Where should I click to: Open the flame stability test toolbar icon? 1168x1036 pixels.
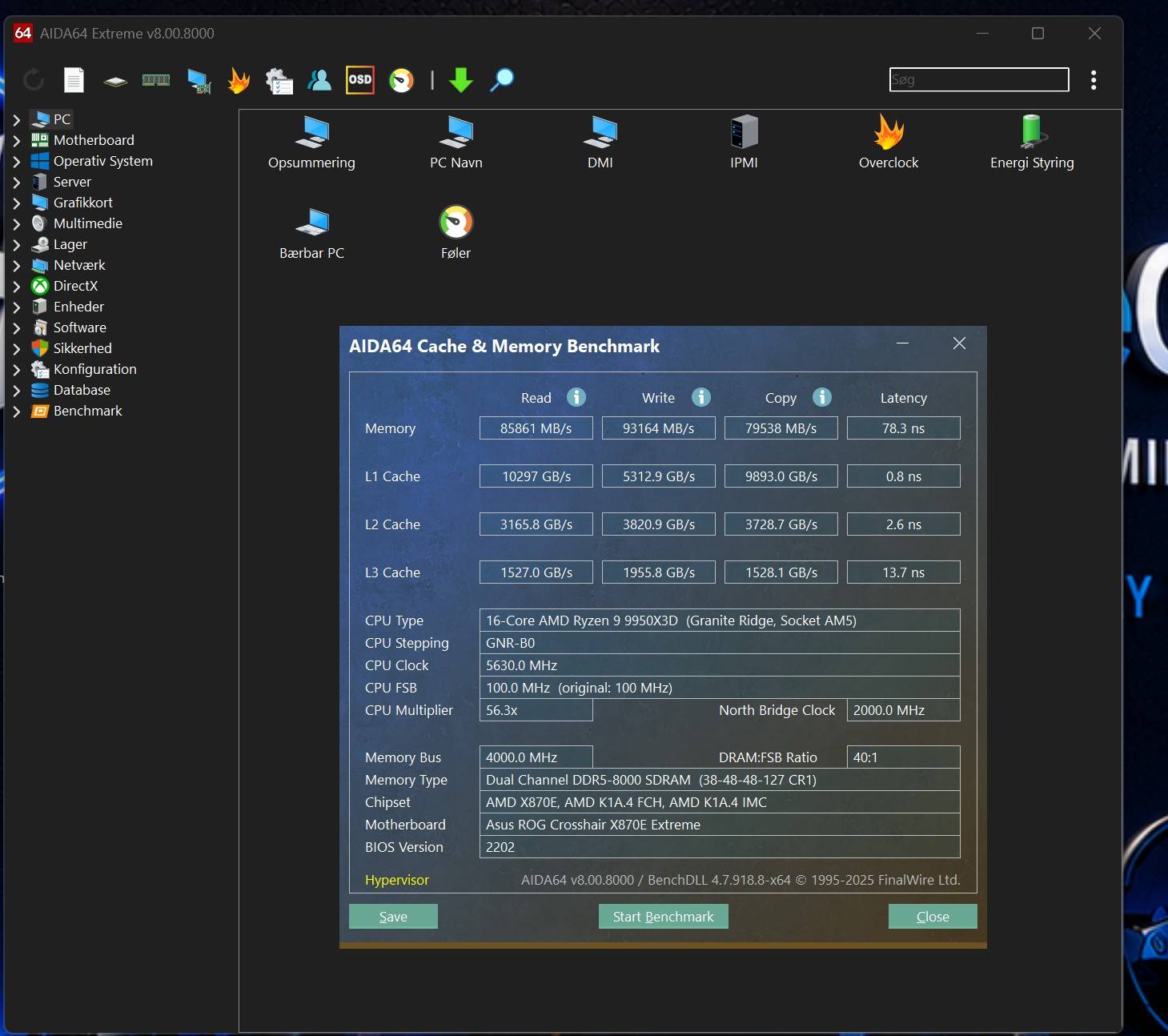[239, 79]
